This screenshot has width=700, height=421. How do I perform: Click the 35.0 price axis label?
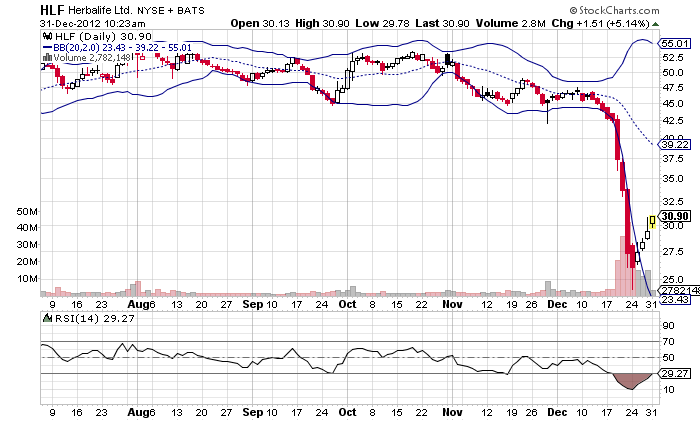pyautogui.click(x=673, y=179)
